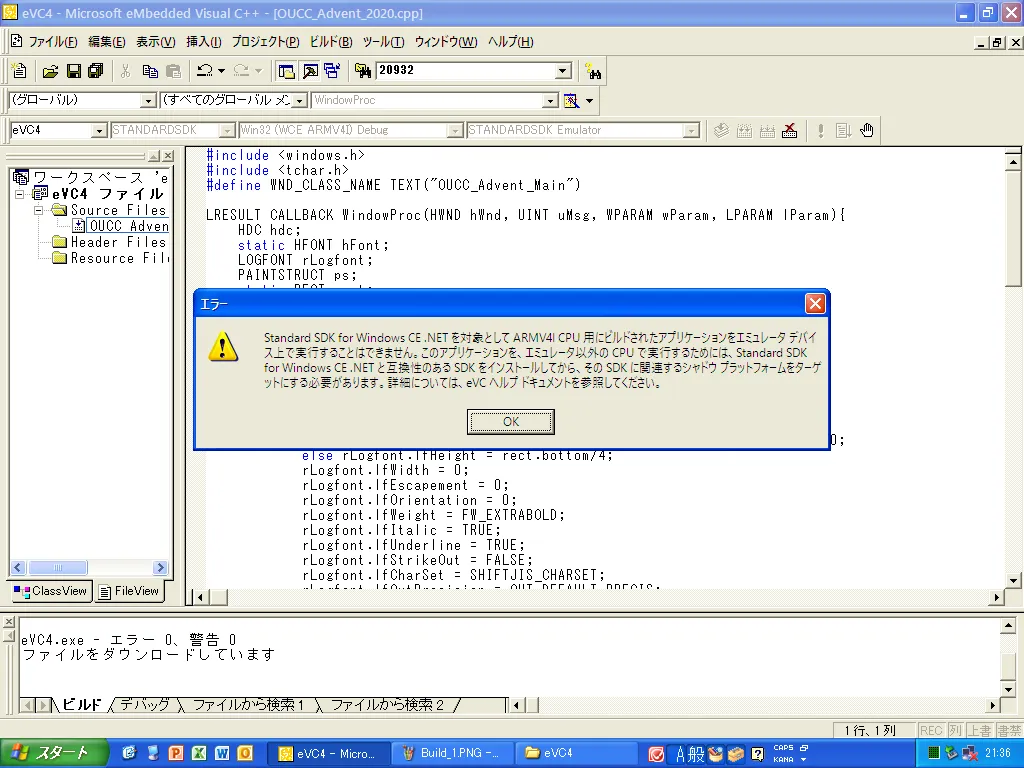The width and height of the screenshot is (1024, 768).
Task: Collapse the Source Files folder node
Action: [x=39, y=210]
